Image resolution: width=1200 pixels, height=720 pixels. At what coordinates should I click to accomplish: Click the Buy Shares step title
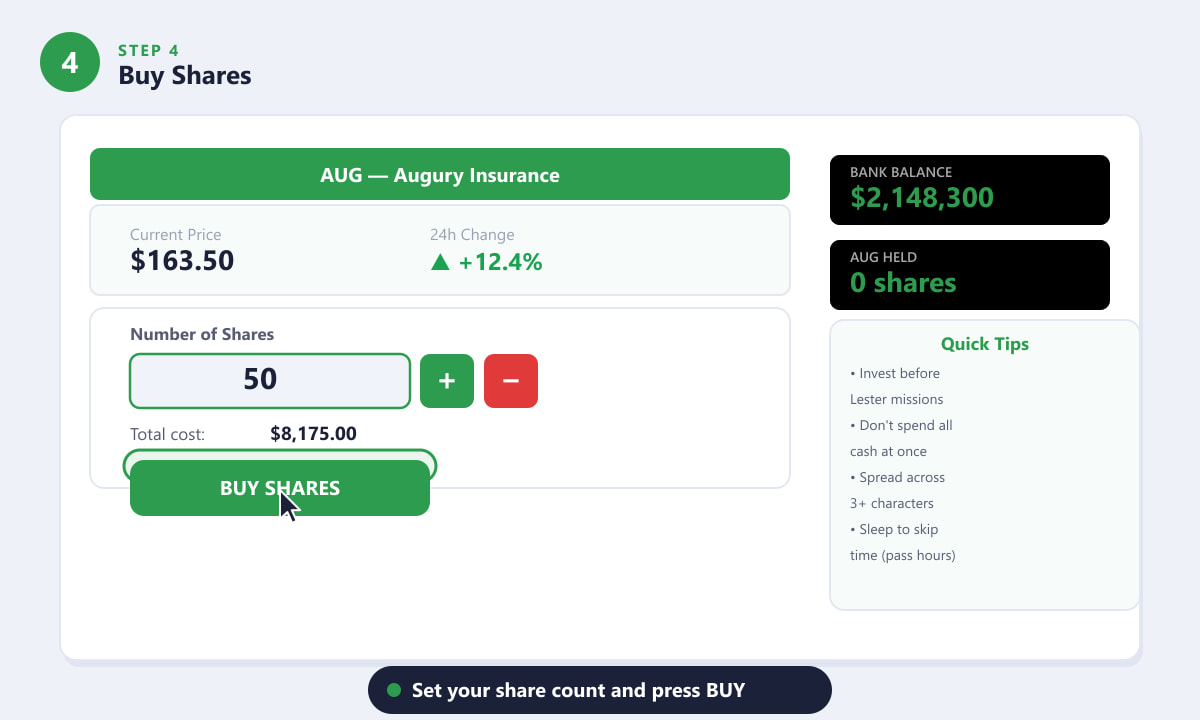point(185,75)
